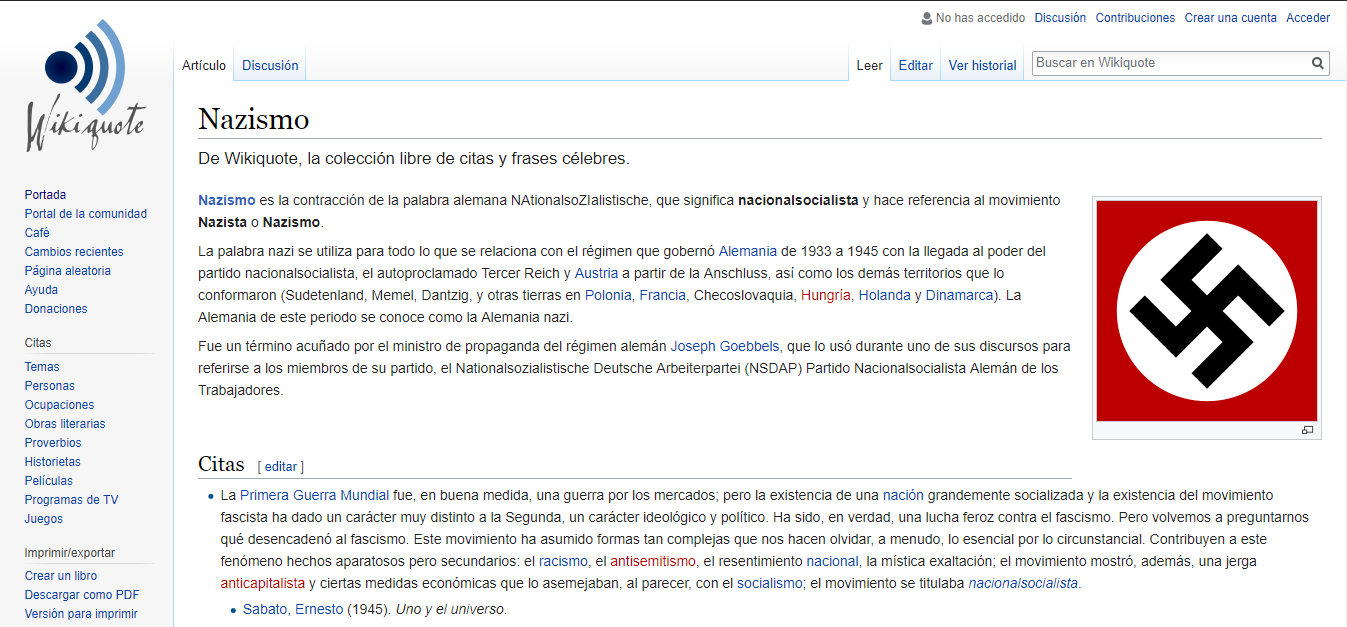Open the Editar tab
The width and height of the screenshot is (1347, 627).
point(915,66)
